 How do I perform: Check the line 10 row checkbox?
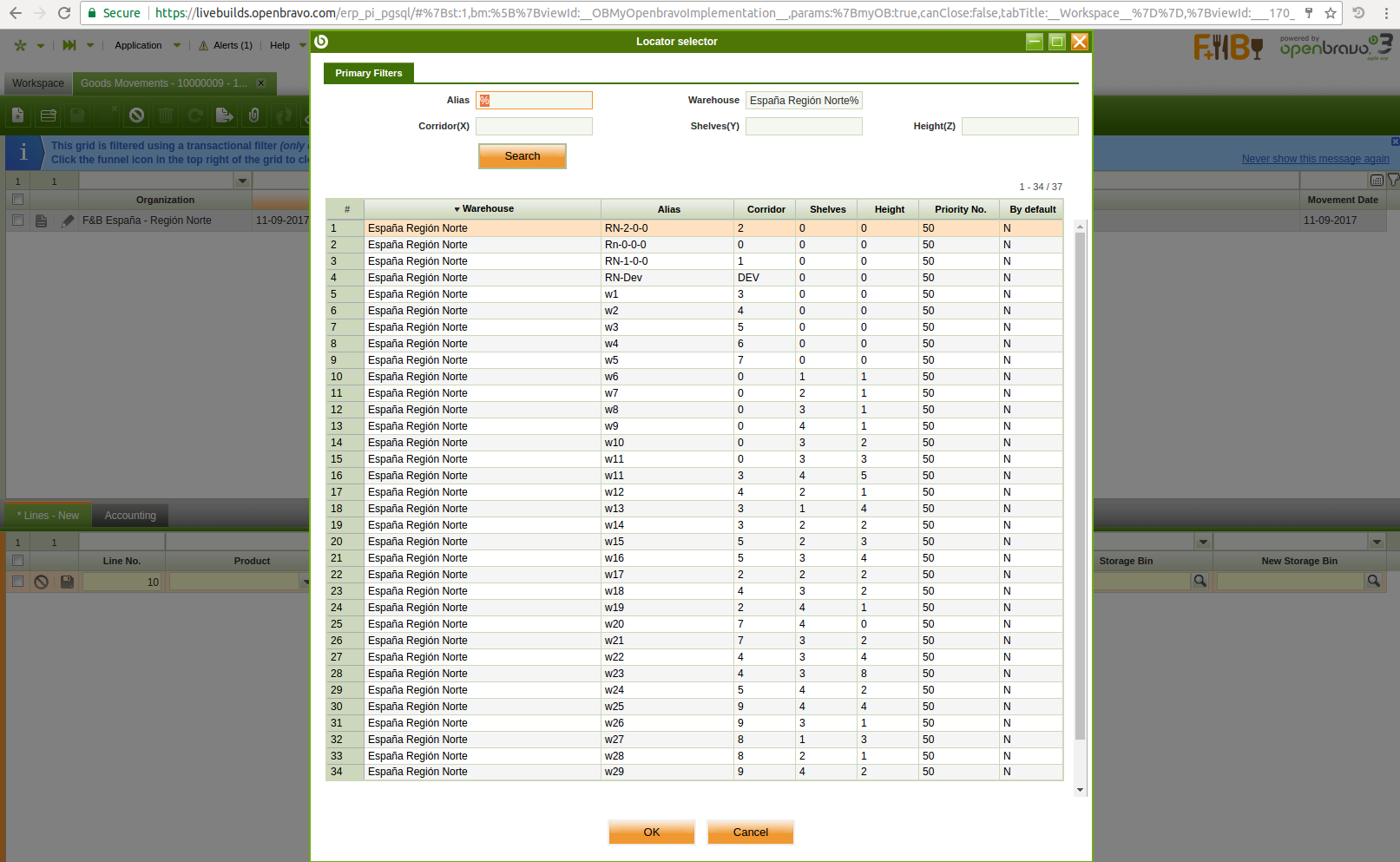pyautogui.click(x=17, y=582)
